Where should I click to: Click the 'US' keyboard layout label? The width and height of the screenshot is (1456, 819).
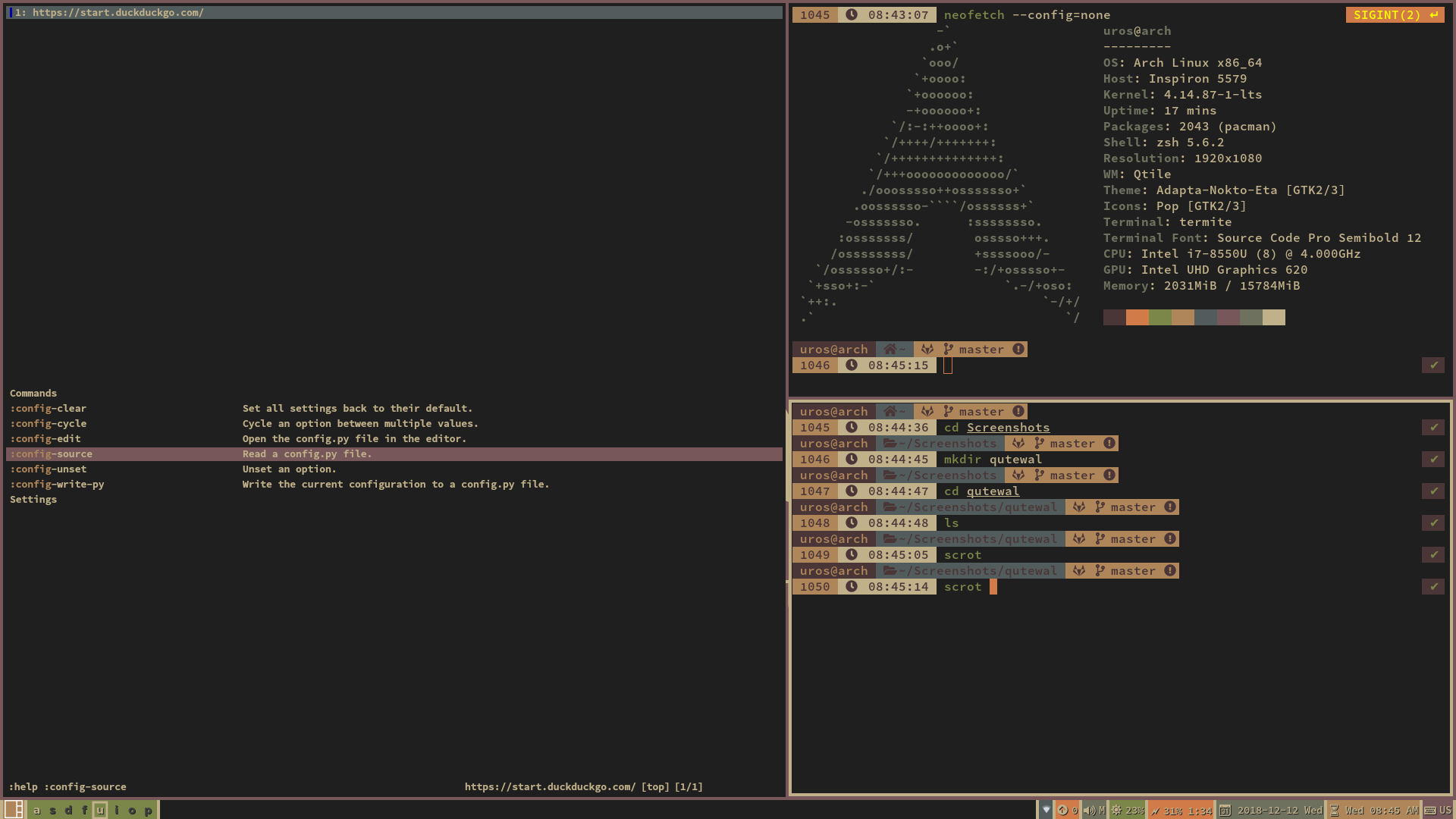tap(1445, 810)
